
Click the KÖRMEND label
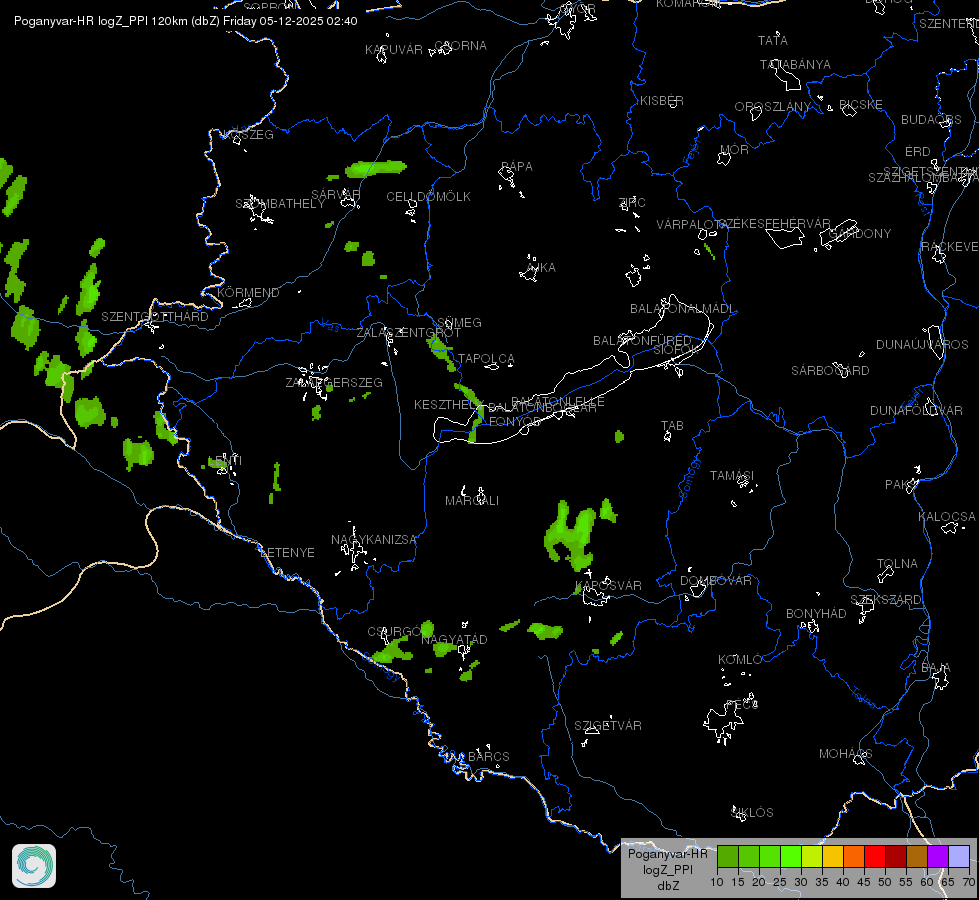[248, 292]
